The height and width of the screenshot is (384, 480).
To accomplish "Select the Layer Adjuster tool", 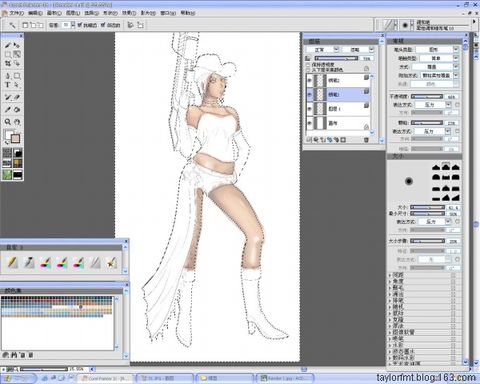I will [17, 45].
